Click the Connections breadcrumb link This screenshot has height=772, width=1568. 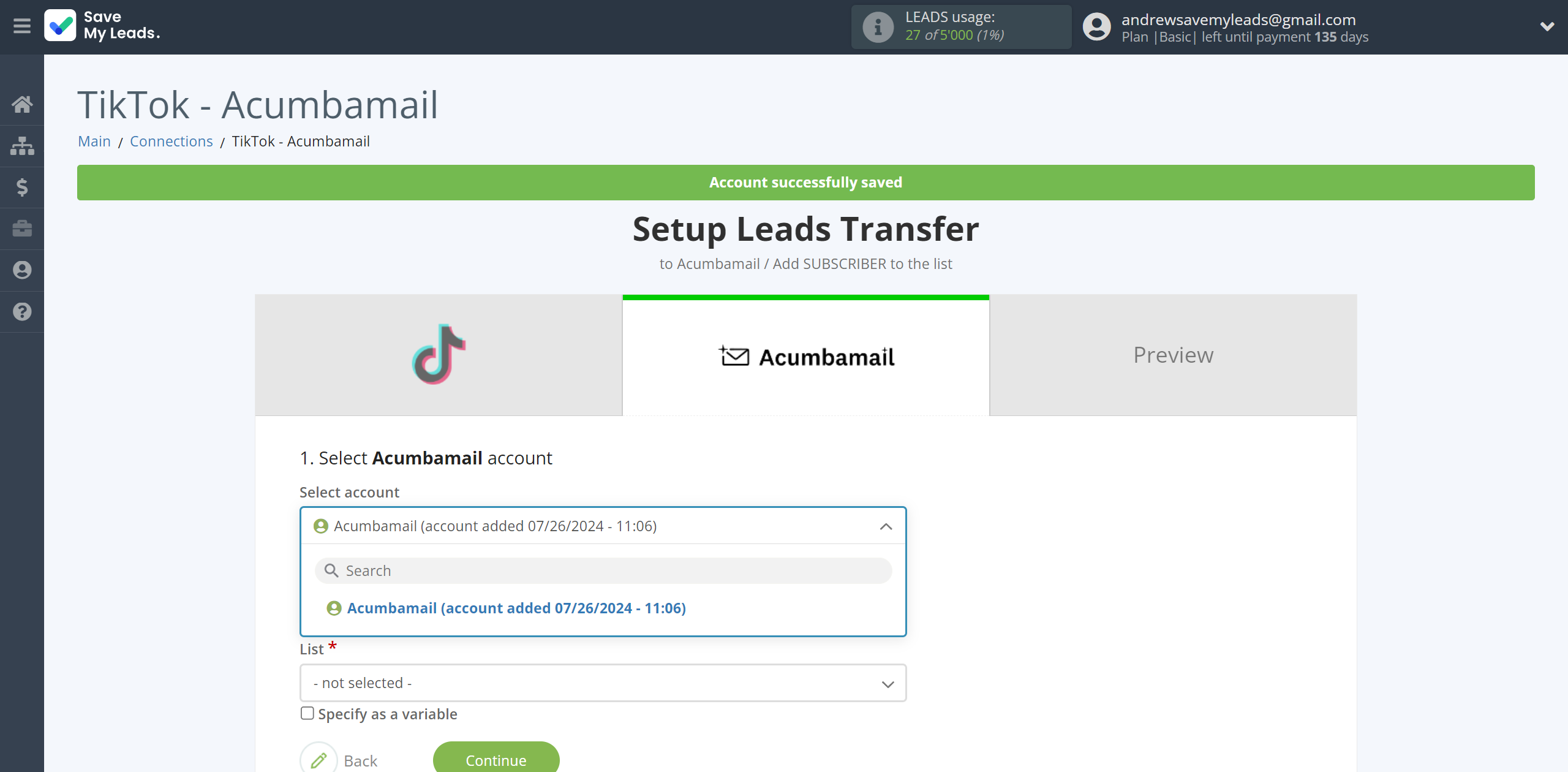(x=171, y=141)
